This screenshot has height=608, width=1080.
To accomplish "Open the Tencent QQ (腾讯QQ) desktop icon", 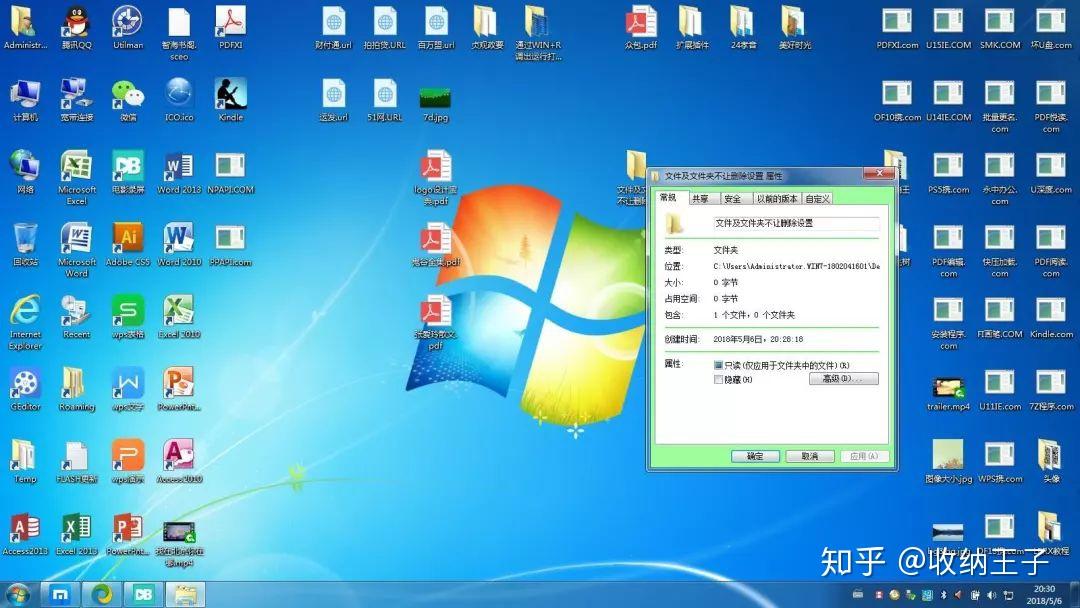I will click(x=76, y=22).
